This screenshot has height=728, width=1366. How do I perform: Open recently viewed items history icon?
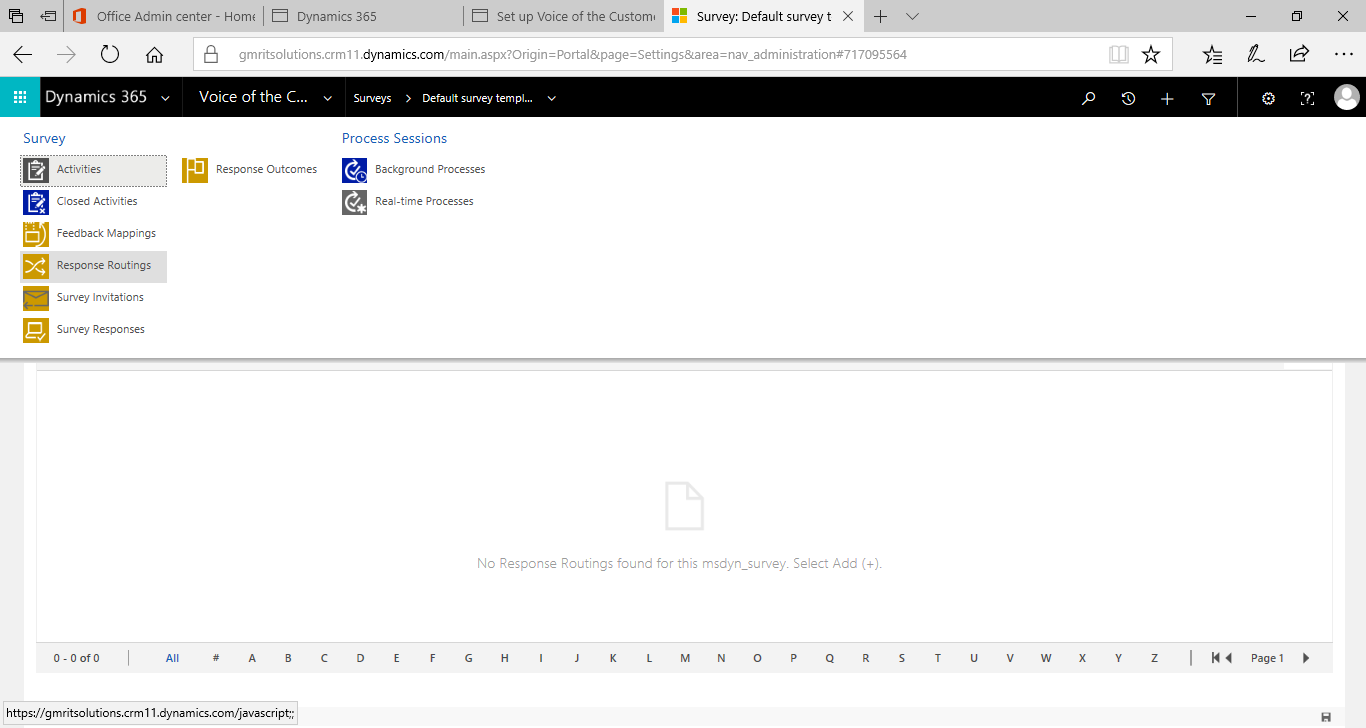(1128, 98)
